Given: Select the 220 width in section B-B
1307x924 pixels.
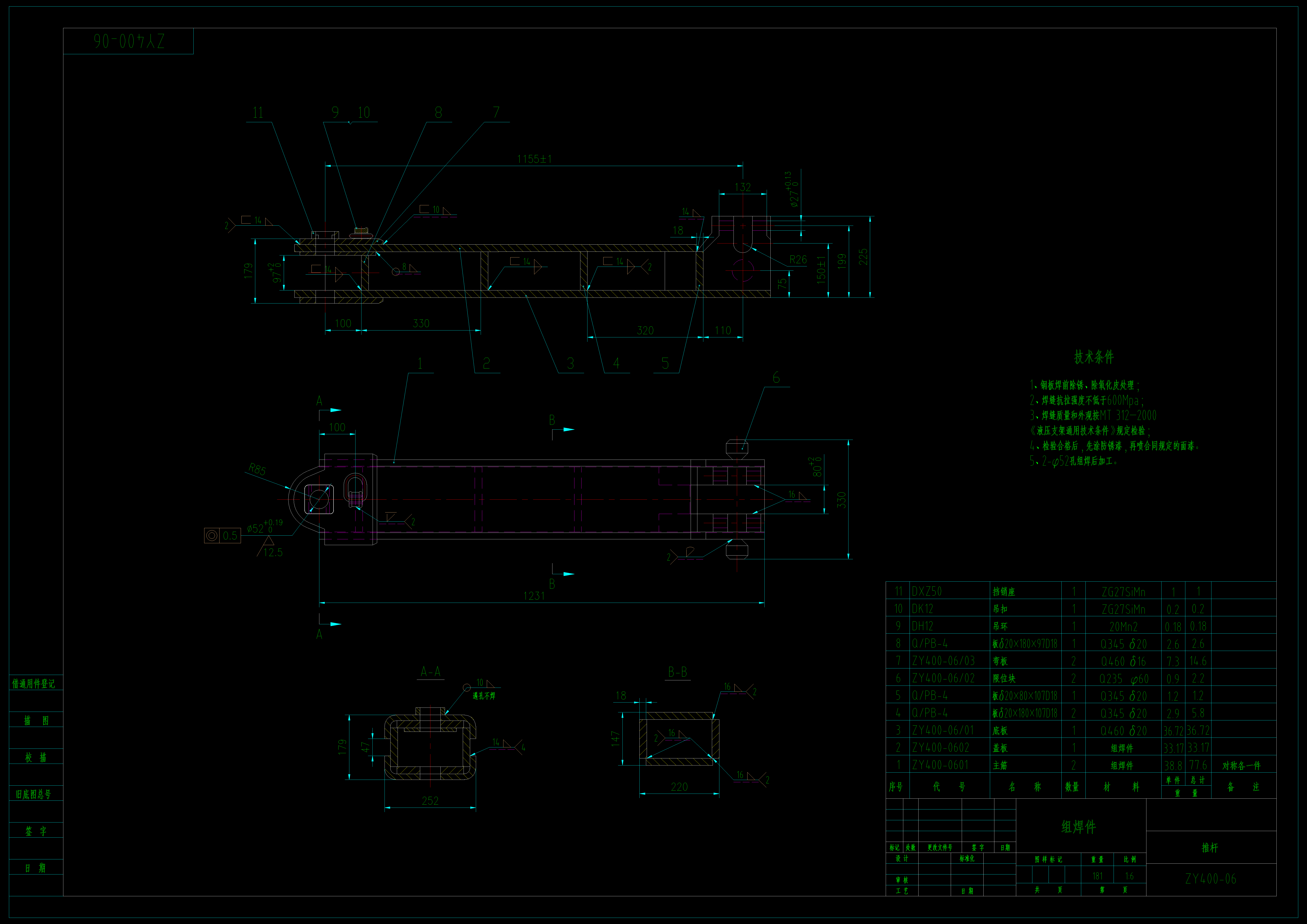Looking at the screenshot, I should (679, 787).
